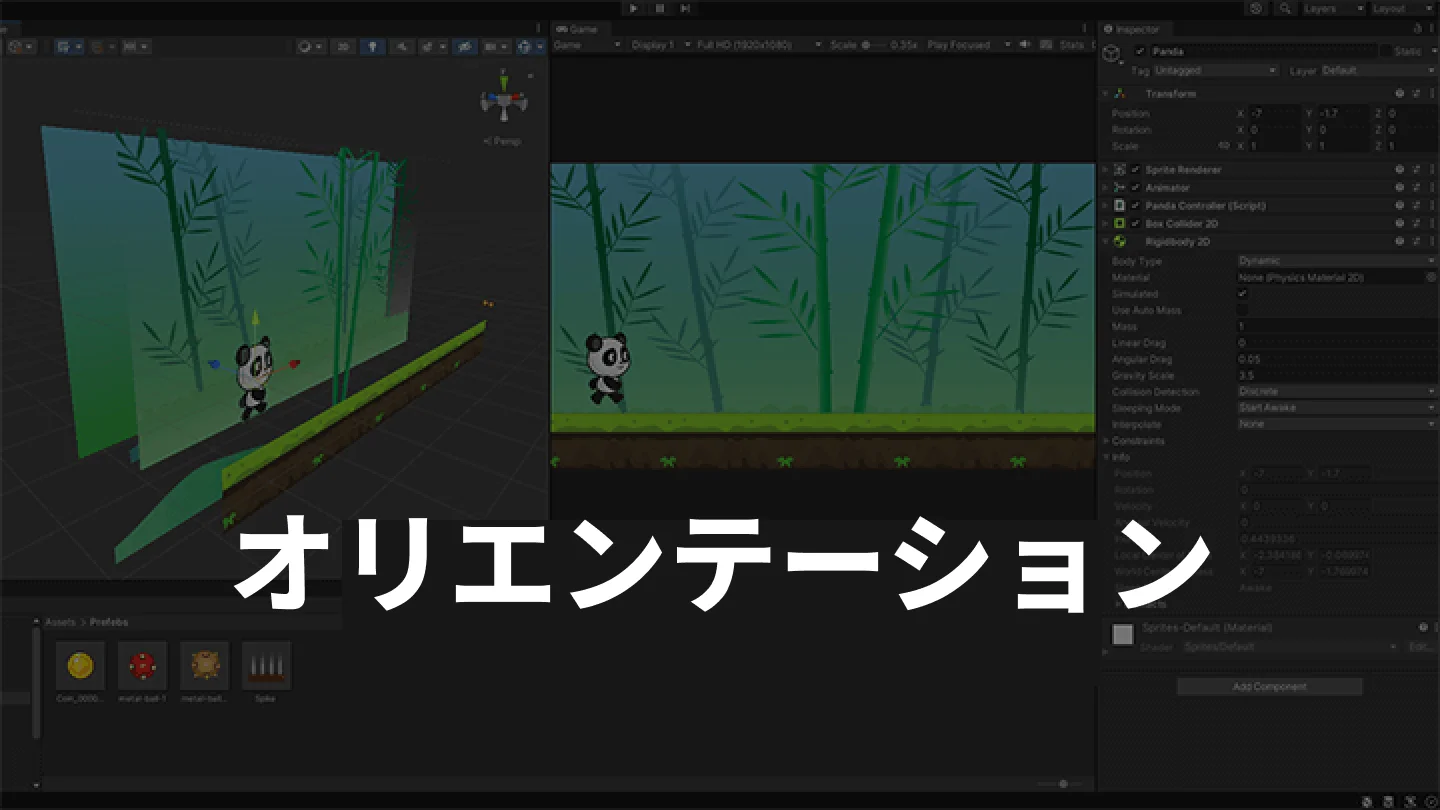Toggle Scene audio icon

(x=402, y=46)
